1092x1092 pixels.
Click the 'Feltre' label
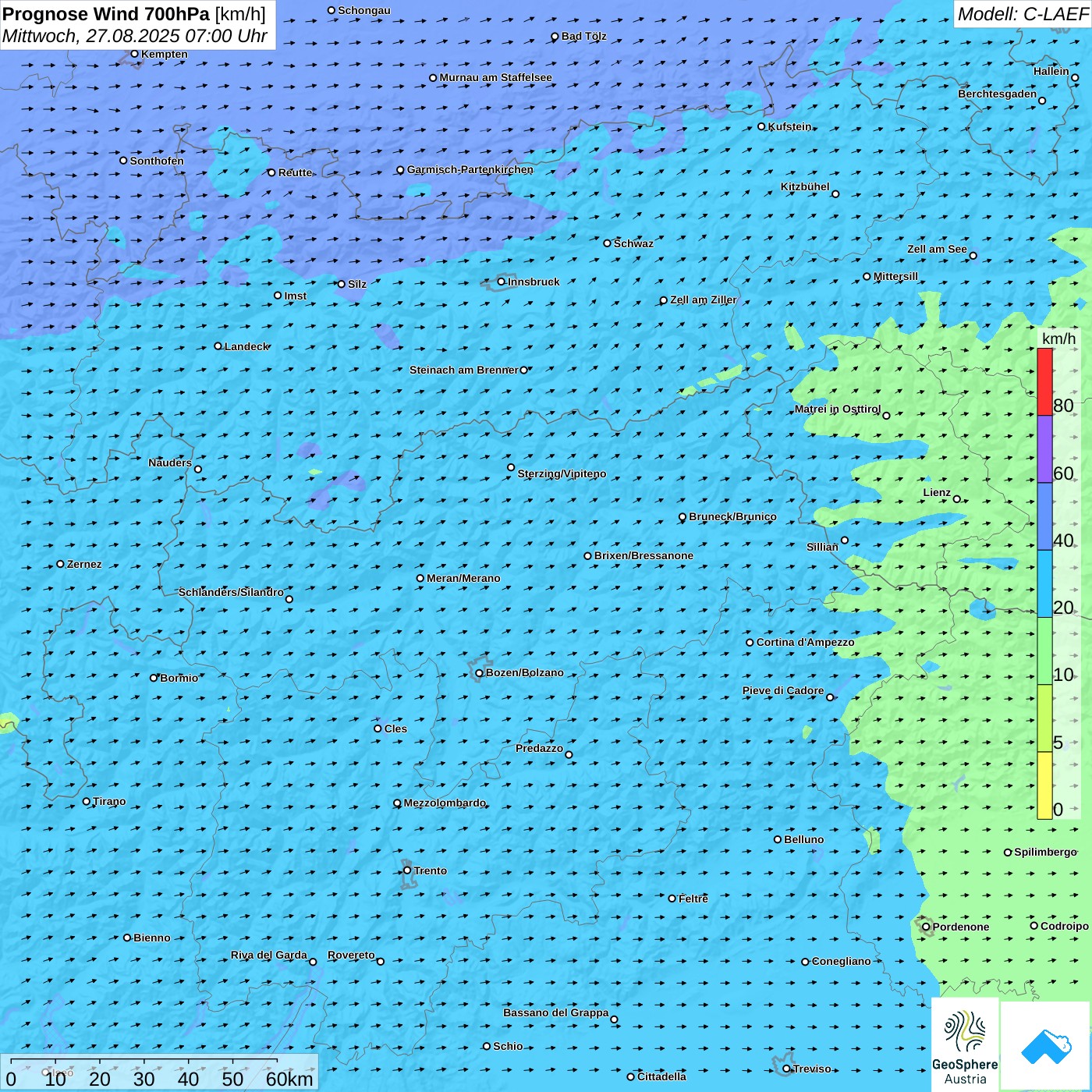[693, 899]
